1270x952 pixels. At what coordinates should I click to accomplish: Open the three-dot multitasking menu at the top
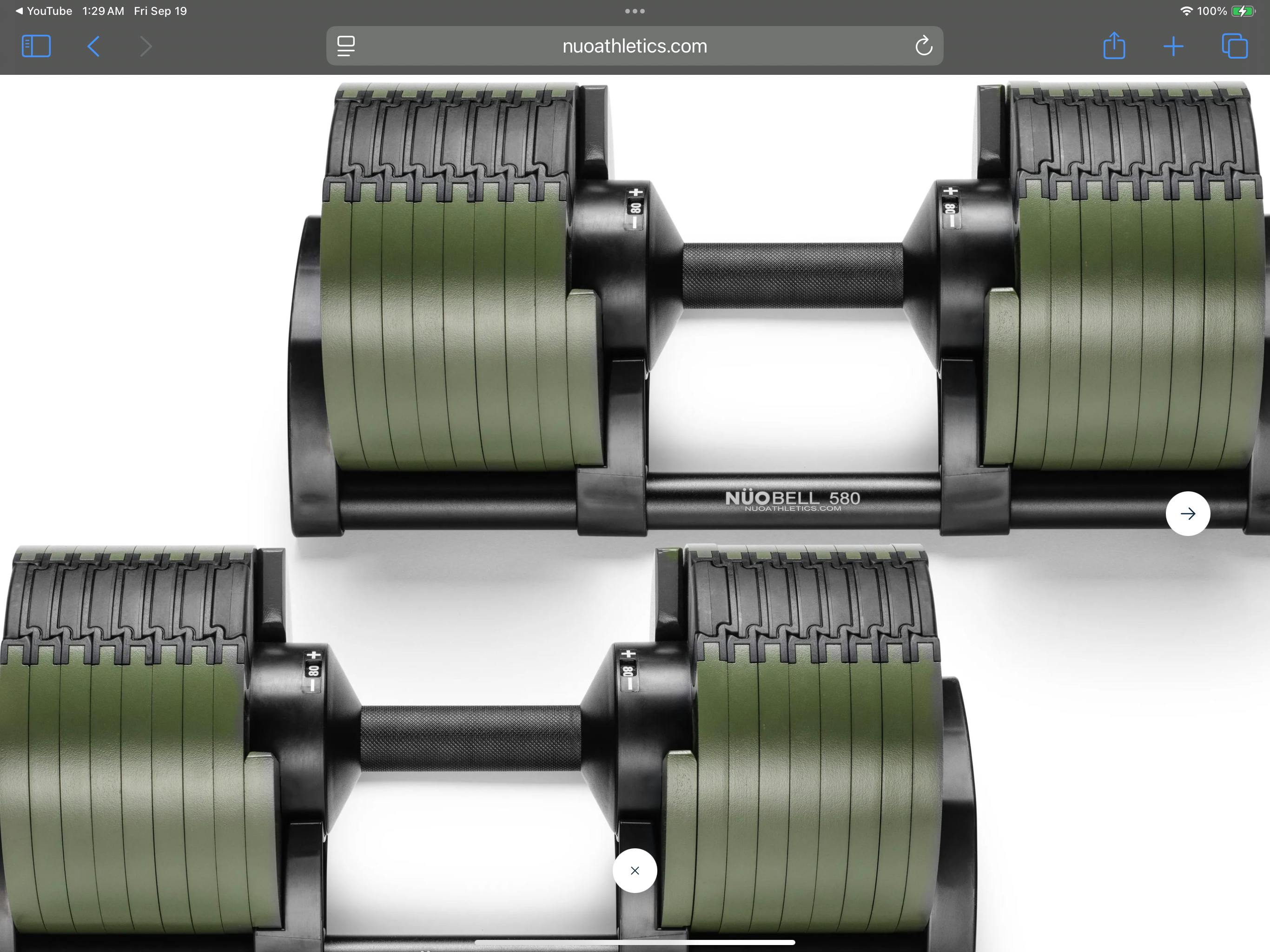click(635, 11)
